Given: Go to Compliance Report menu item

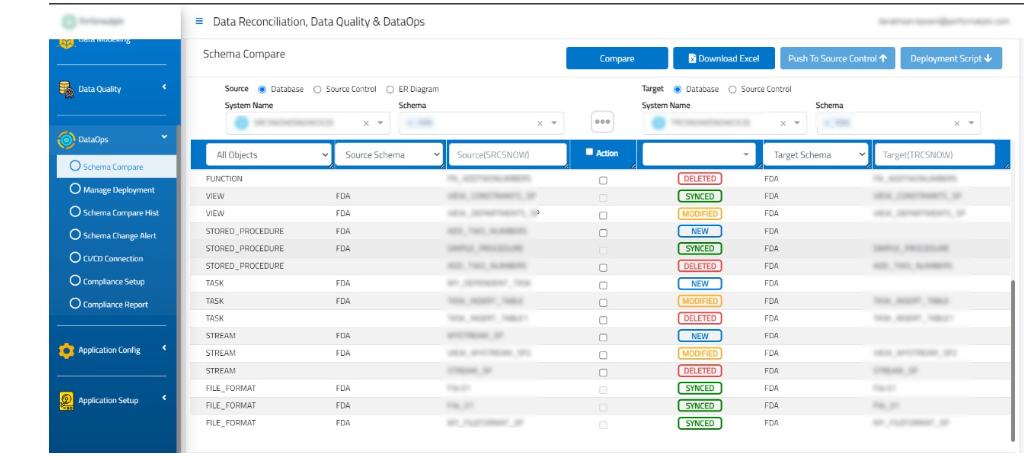Looking at the screenshot, I should click(x=115, y=304).
